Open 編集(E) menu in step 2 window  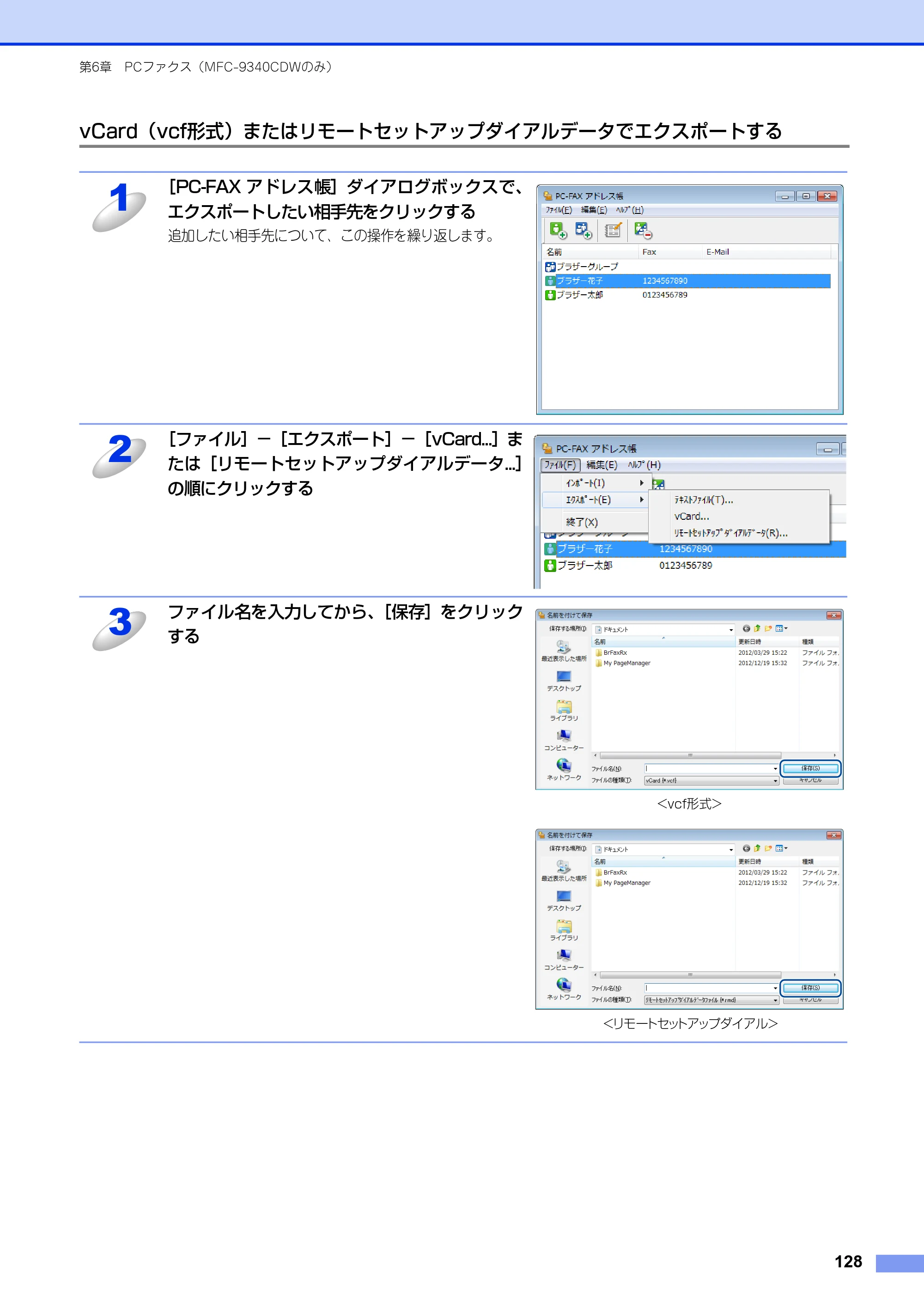coord(602,465)
